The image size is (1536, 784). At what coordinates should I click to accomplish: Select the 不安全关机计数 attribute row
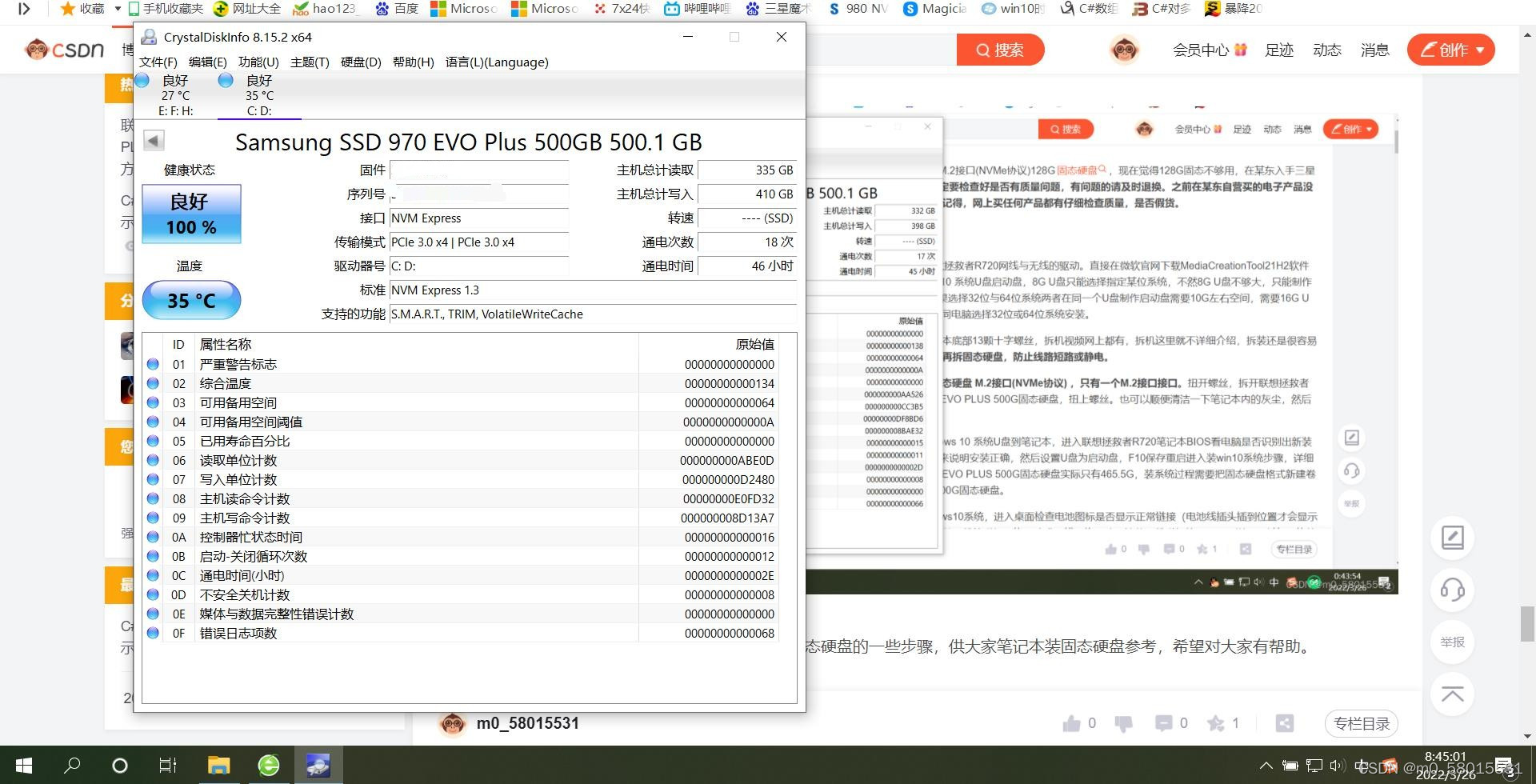pyautogui.click(x=462, y=594)
